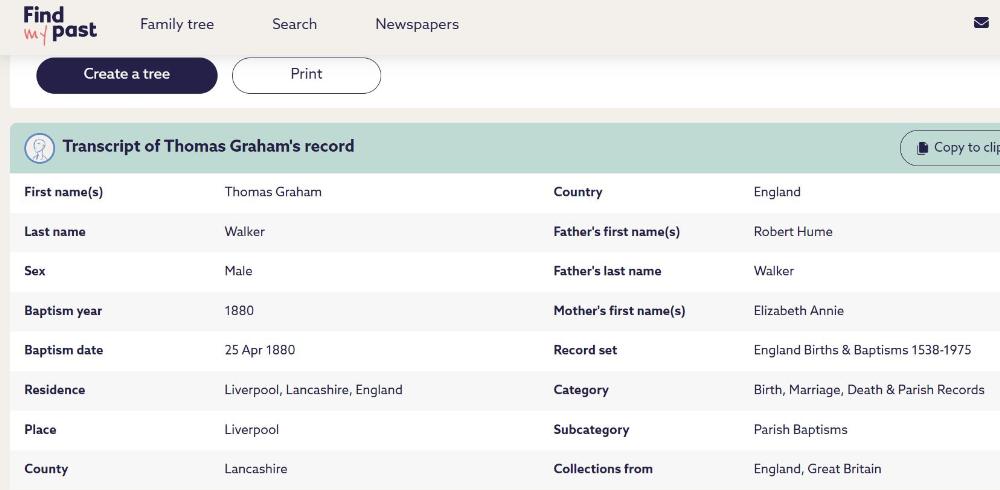Screen dimensions: 1000x490
Task: Open the Newspapers section
Action: [417, 24]
